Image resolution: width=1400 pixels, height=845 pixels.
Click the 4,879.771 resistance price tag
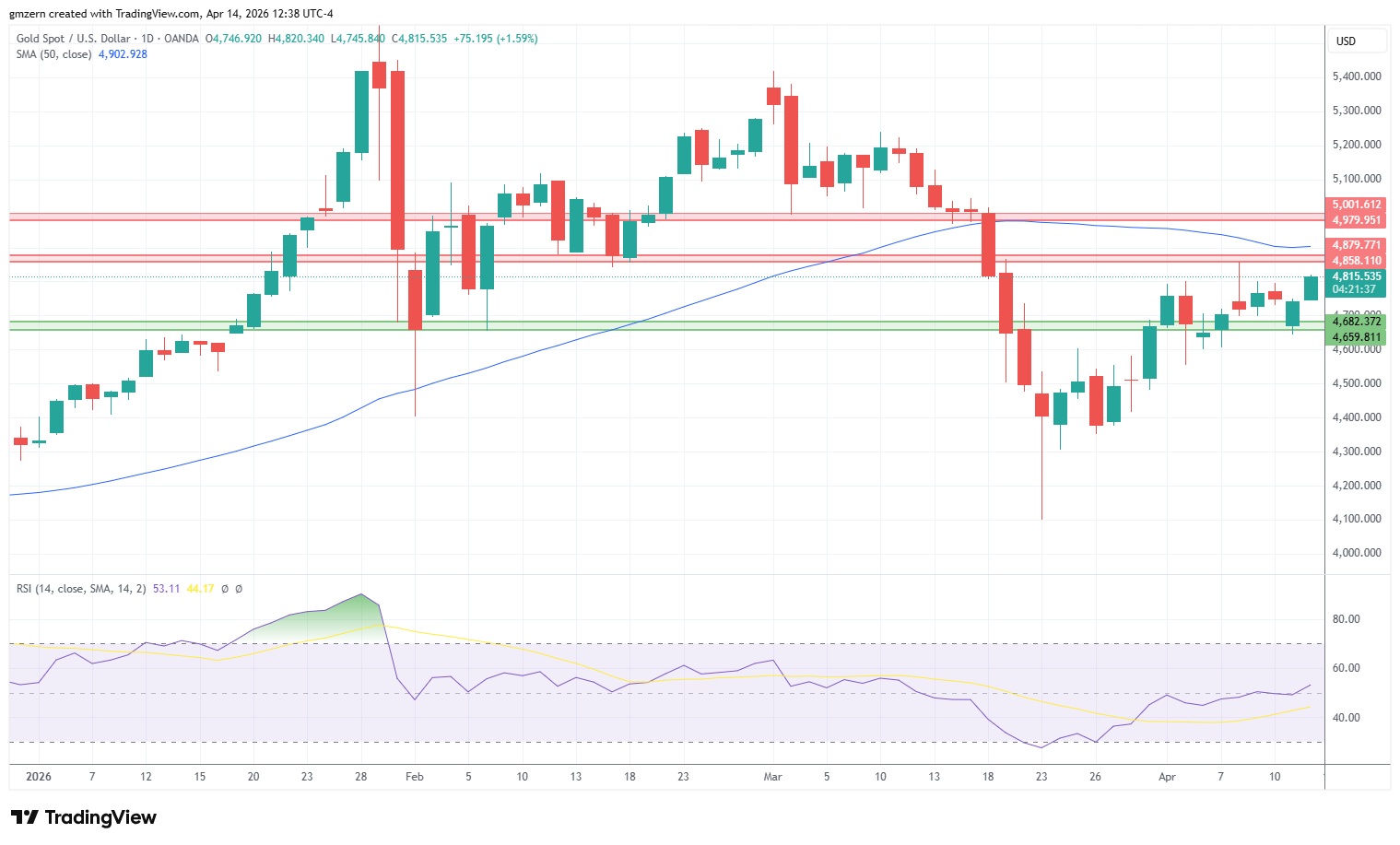point(1357,245)
